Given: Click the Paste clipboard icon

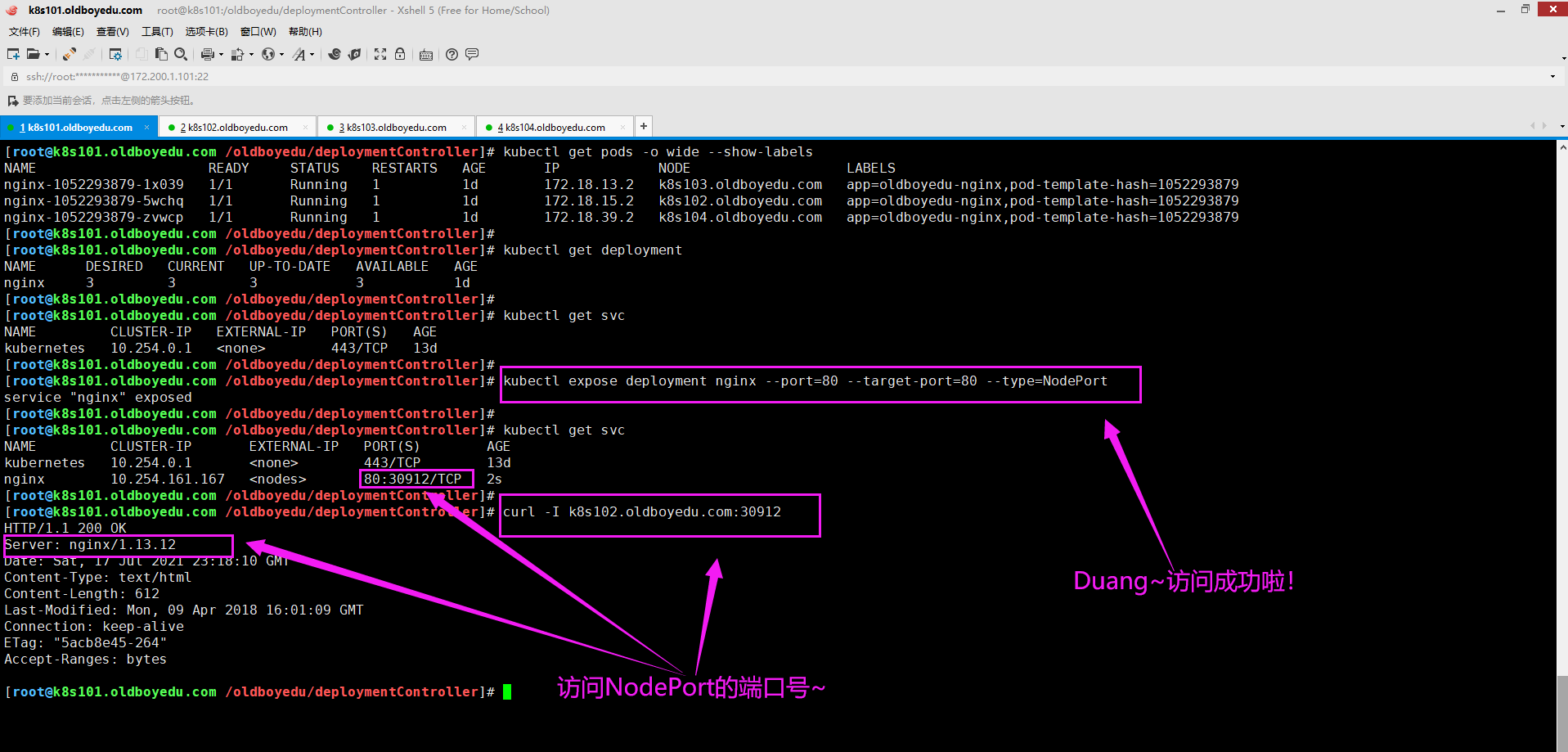Looking at the screenshot, I should 161,54.
